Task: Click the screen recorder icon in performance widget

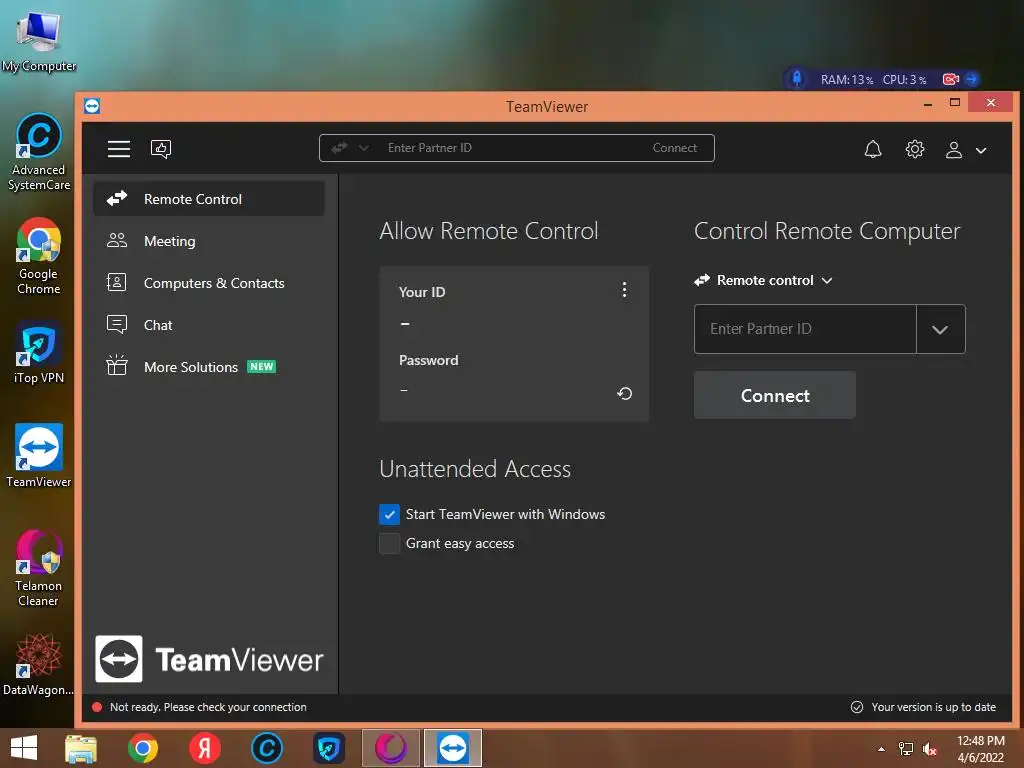Action: point(951,79)
